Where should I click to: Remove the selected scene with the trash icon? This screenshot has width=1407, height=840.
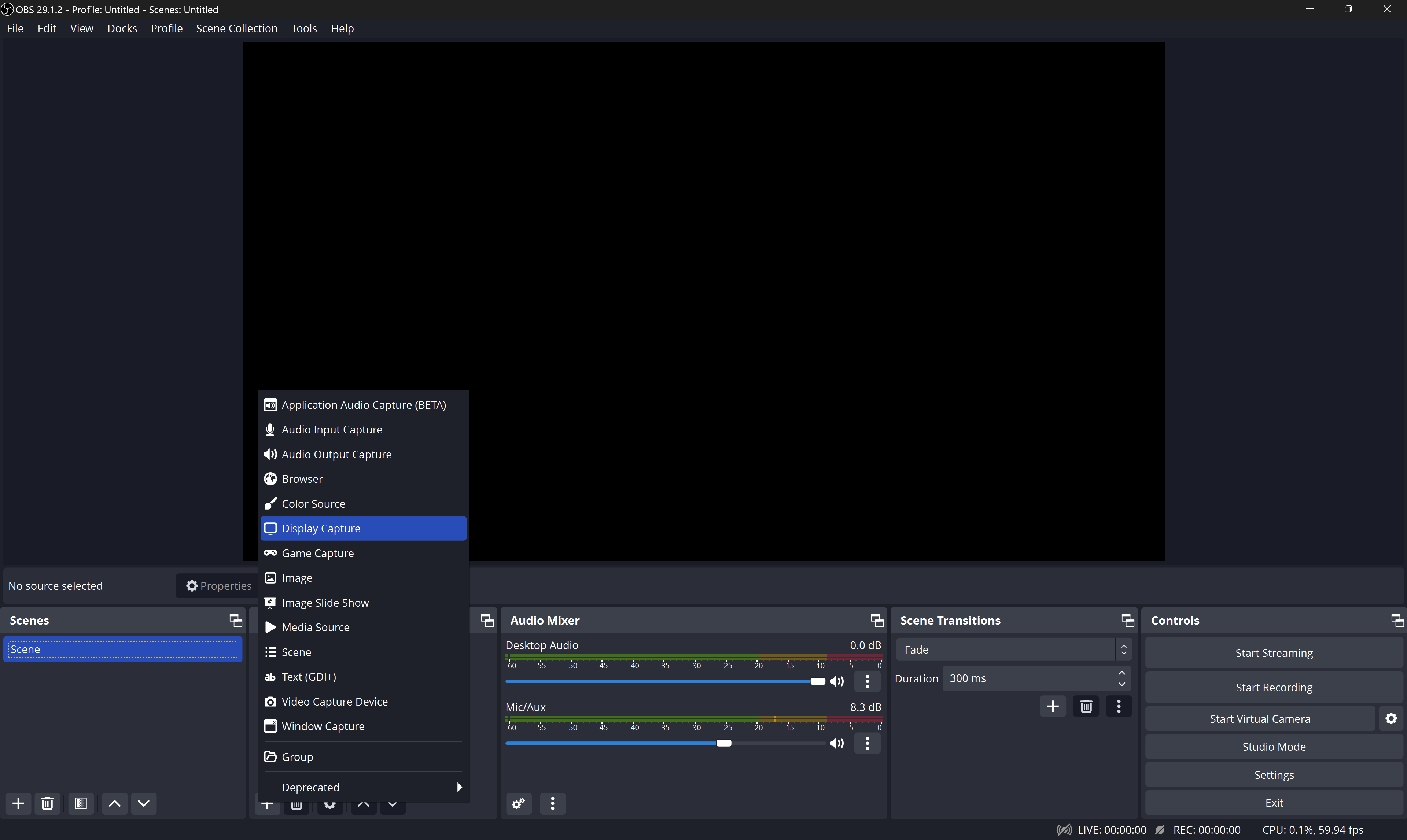48,803
